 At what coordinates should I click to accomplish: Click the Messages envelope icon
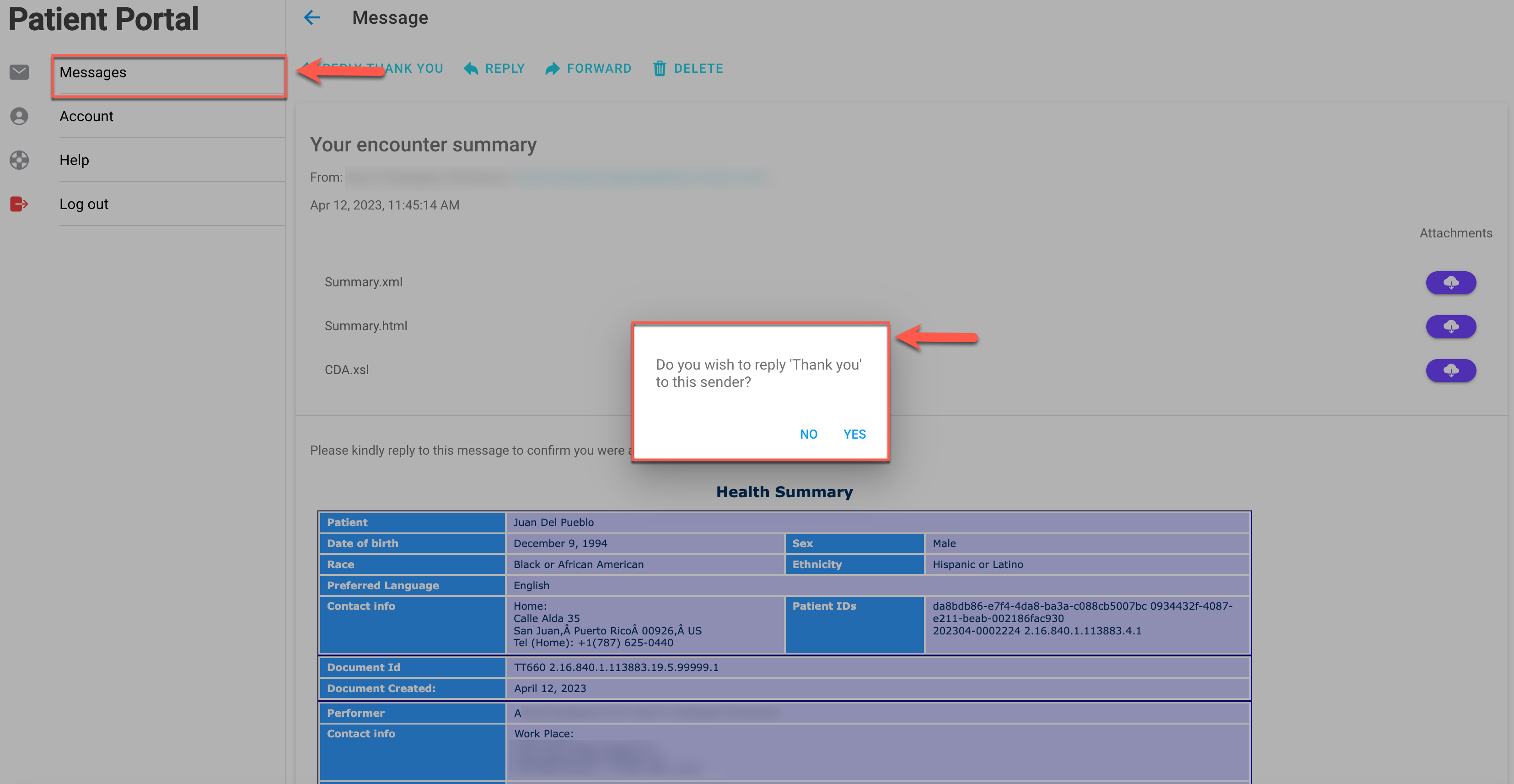pyautogui.click(x=19, y=72)
